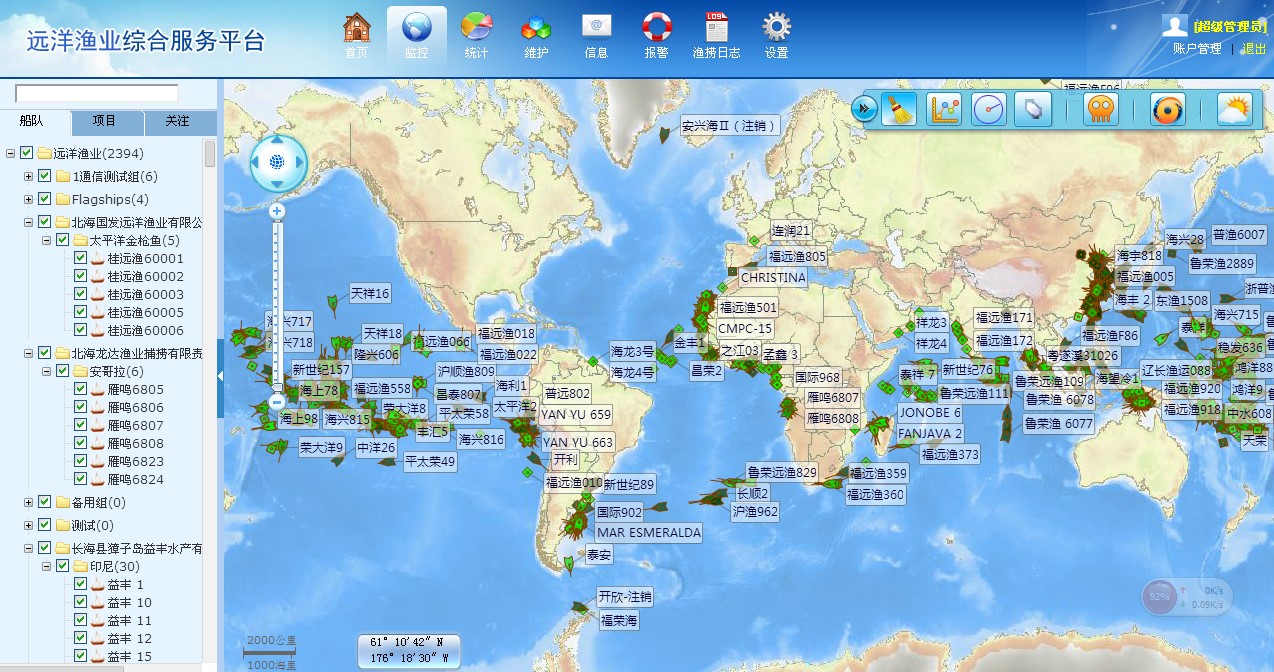Screen dimensions: 1274x672
Task: Uncheck the 桂远渔60001 vessel checkbox
Action: pyautogui.click(x=81, y=258)
